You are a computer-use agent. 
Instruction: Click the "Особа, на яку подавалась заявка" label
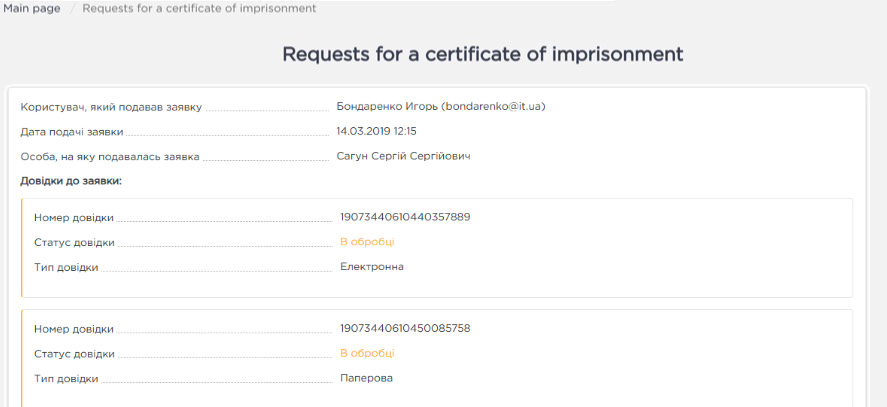tap(110, 156)
